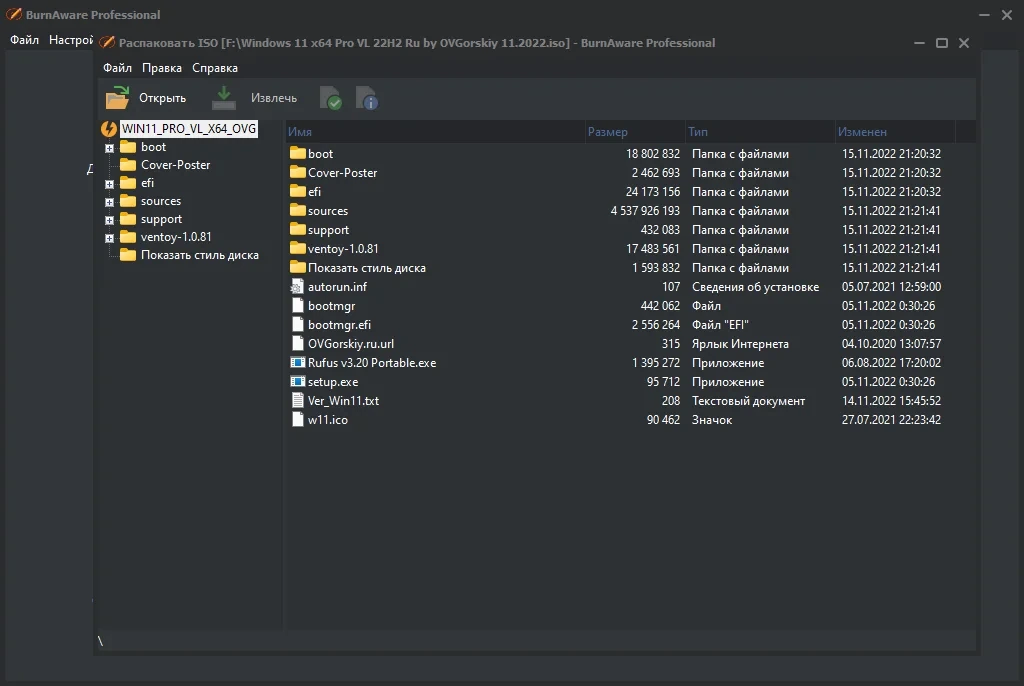The width and height of the screenshot is (1024, 686).
Task: Open Настройки menu in main BurnAware window
Action: [71, 40]
